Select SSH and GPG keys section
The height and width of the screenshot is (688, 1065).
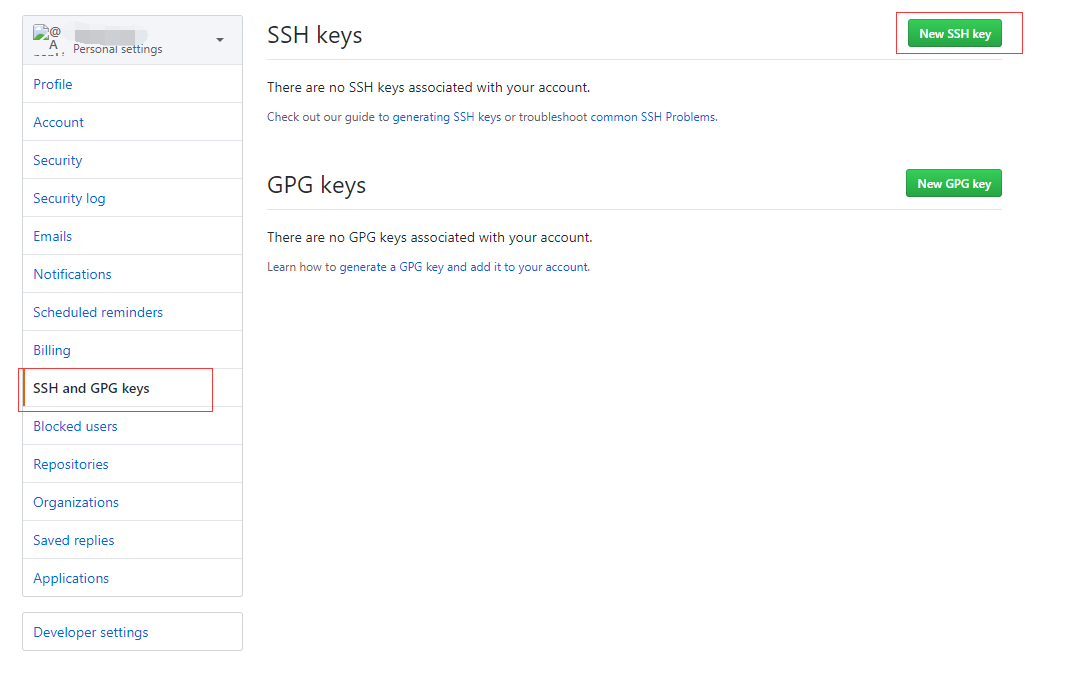coord(91,388)
